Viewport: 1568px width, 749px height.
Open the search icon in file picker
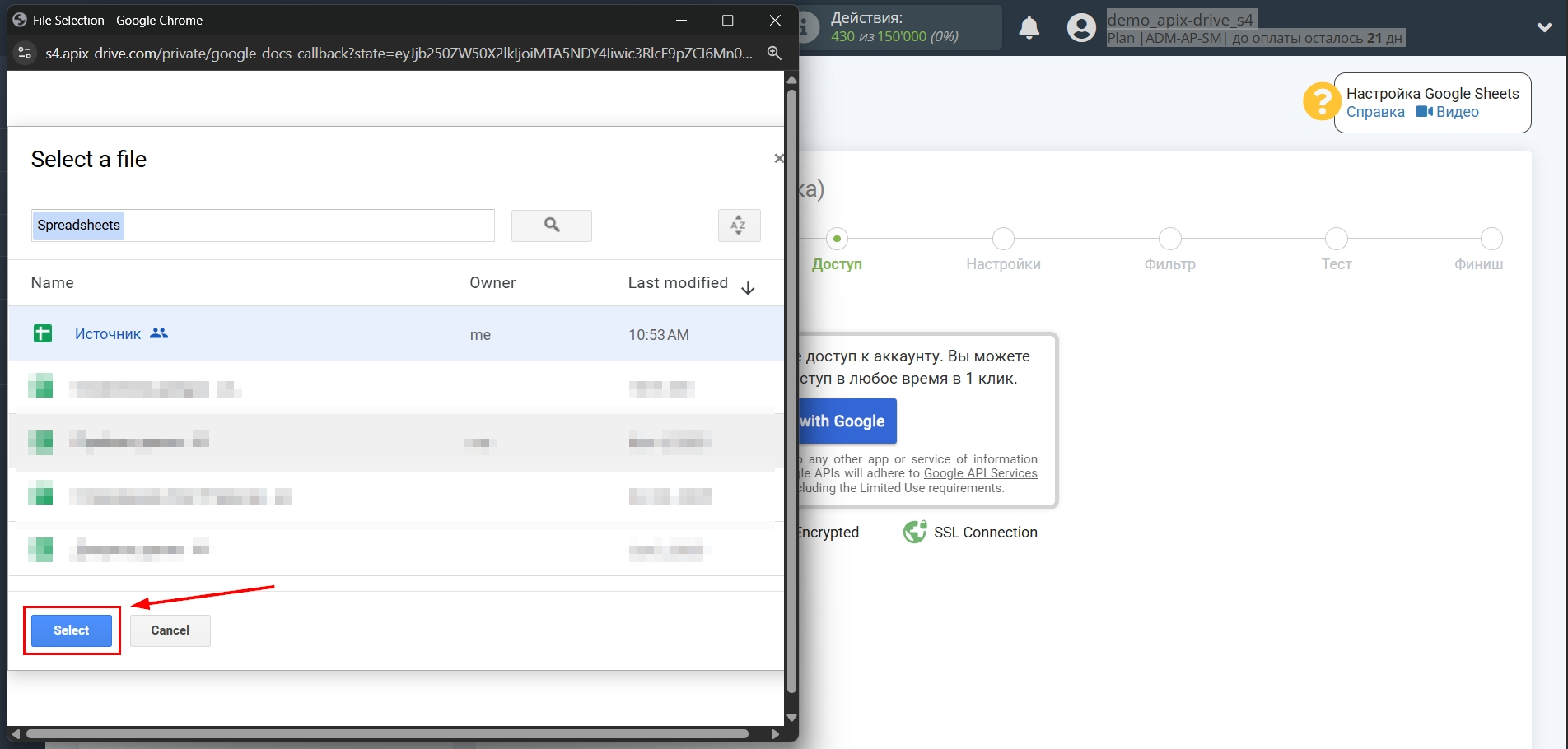551,226
